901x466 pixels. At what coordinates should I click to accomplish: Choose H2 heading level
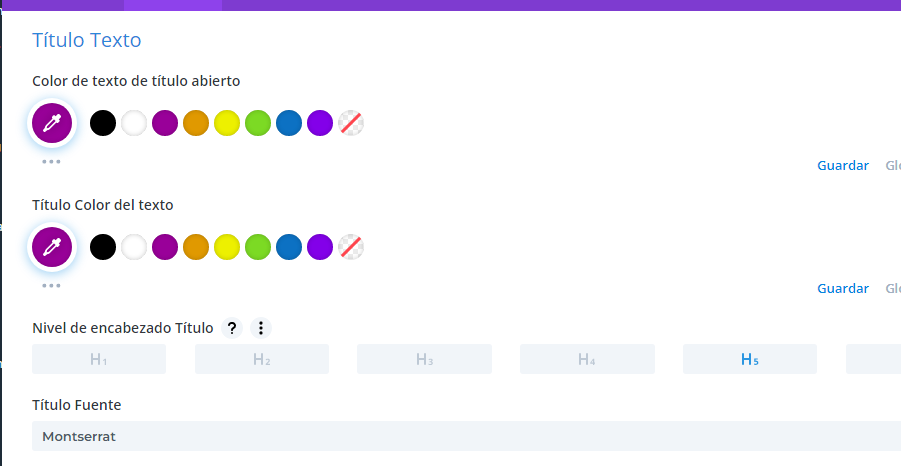(x=262, y=359)
